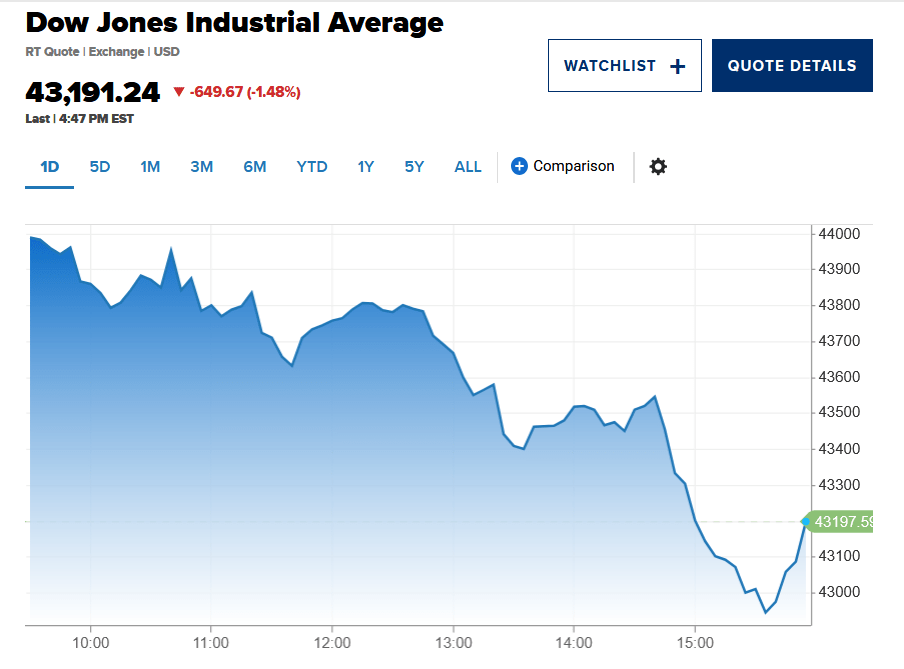The width and height of the screenshot is (904, 669).
Task: Click the Dow Jones Industrial Average title
Action: (x=234, y=23)
